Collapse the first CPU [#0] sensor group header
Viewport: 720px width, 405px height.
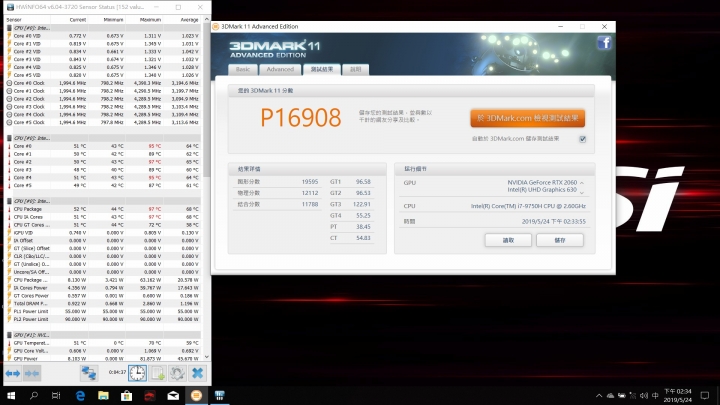pyautogui.click(x=103, y=28)
